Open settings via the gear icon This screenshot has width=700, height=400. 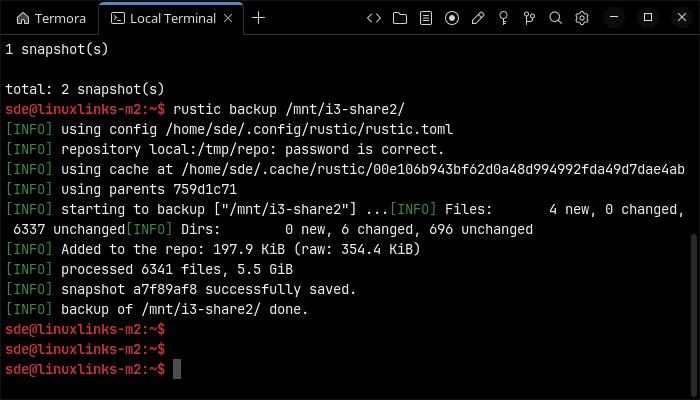(582, 18)
